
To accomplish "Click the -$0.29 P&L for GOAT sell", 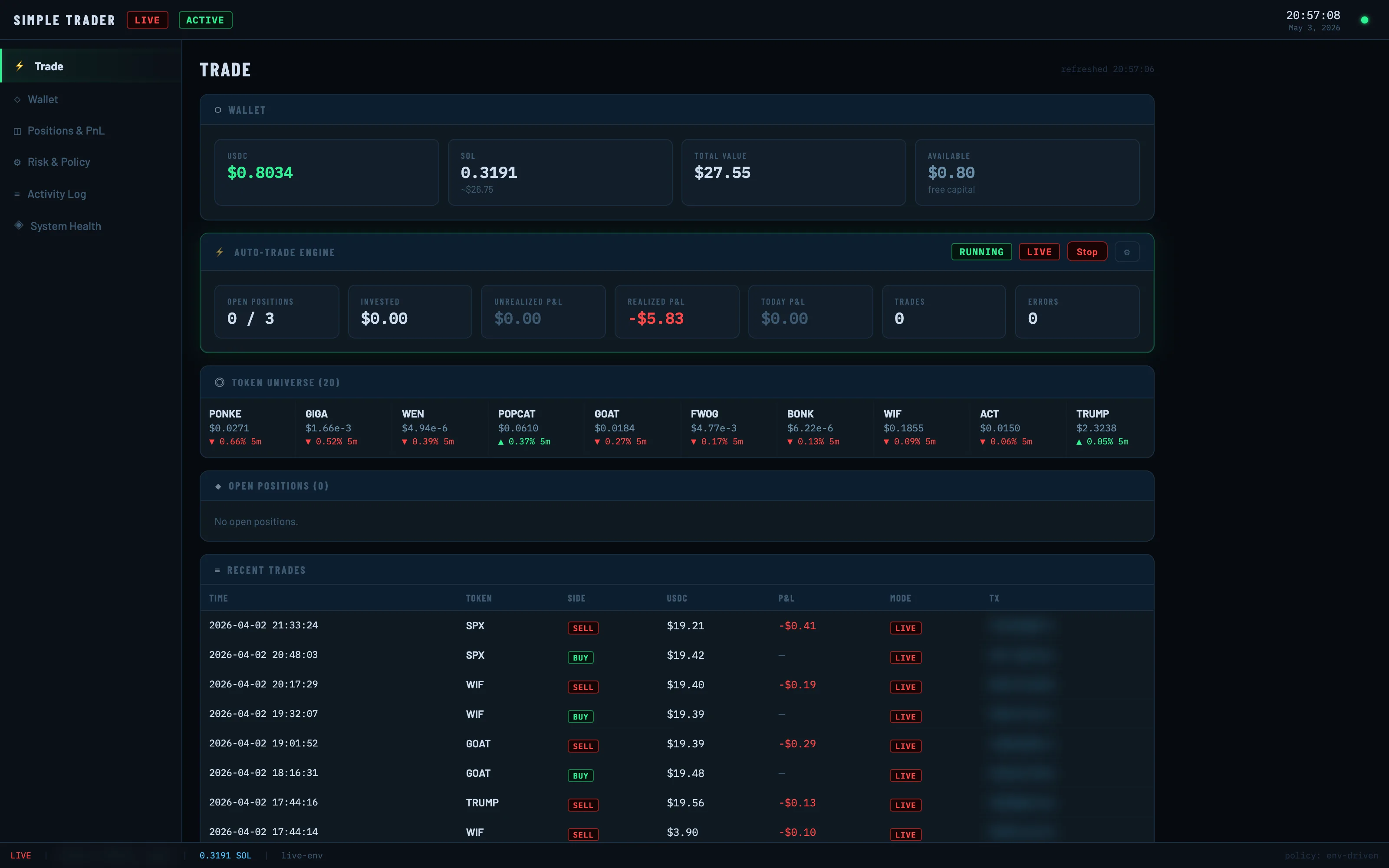I will (x=797, y=744).
